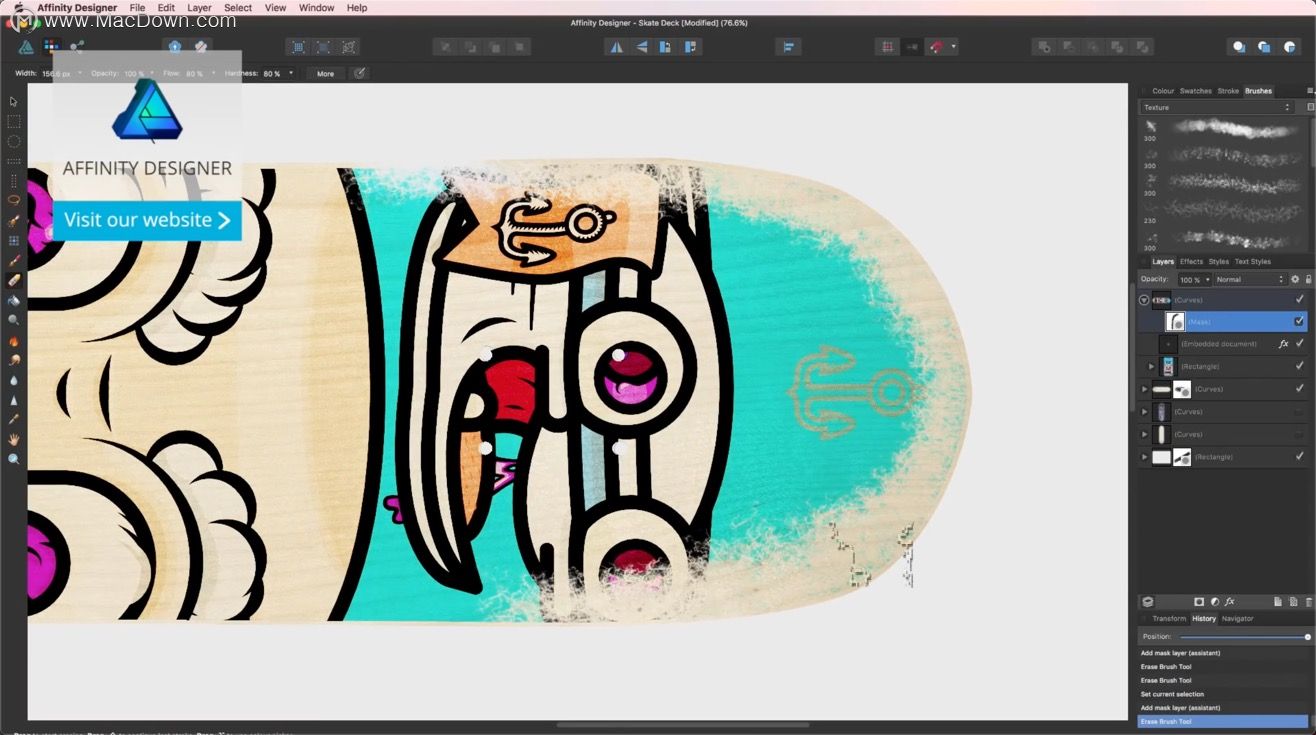Open the Affinity Designer application menu

pyautogui.click(x=77, y=7)
